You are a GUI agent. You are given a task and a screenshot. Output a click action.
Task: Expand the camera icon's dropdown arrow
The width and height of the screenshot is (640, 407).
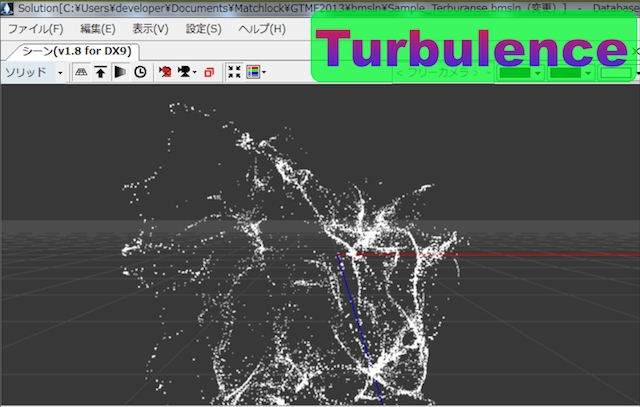point(195,73)
